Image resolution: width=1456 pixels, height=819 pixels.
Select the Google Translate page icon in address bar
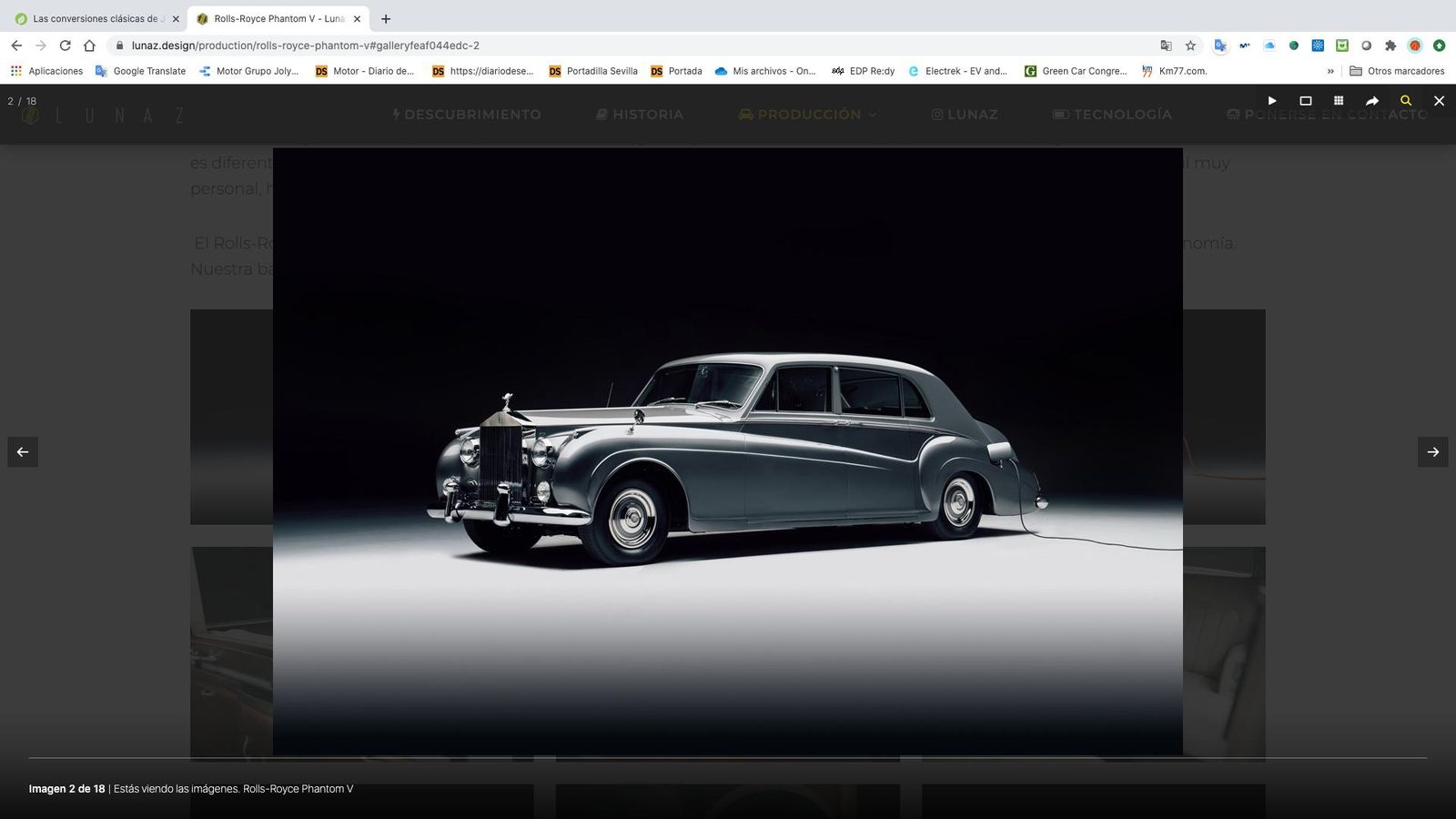point(1166,45)
